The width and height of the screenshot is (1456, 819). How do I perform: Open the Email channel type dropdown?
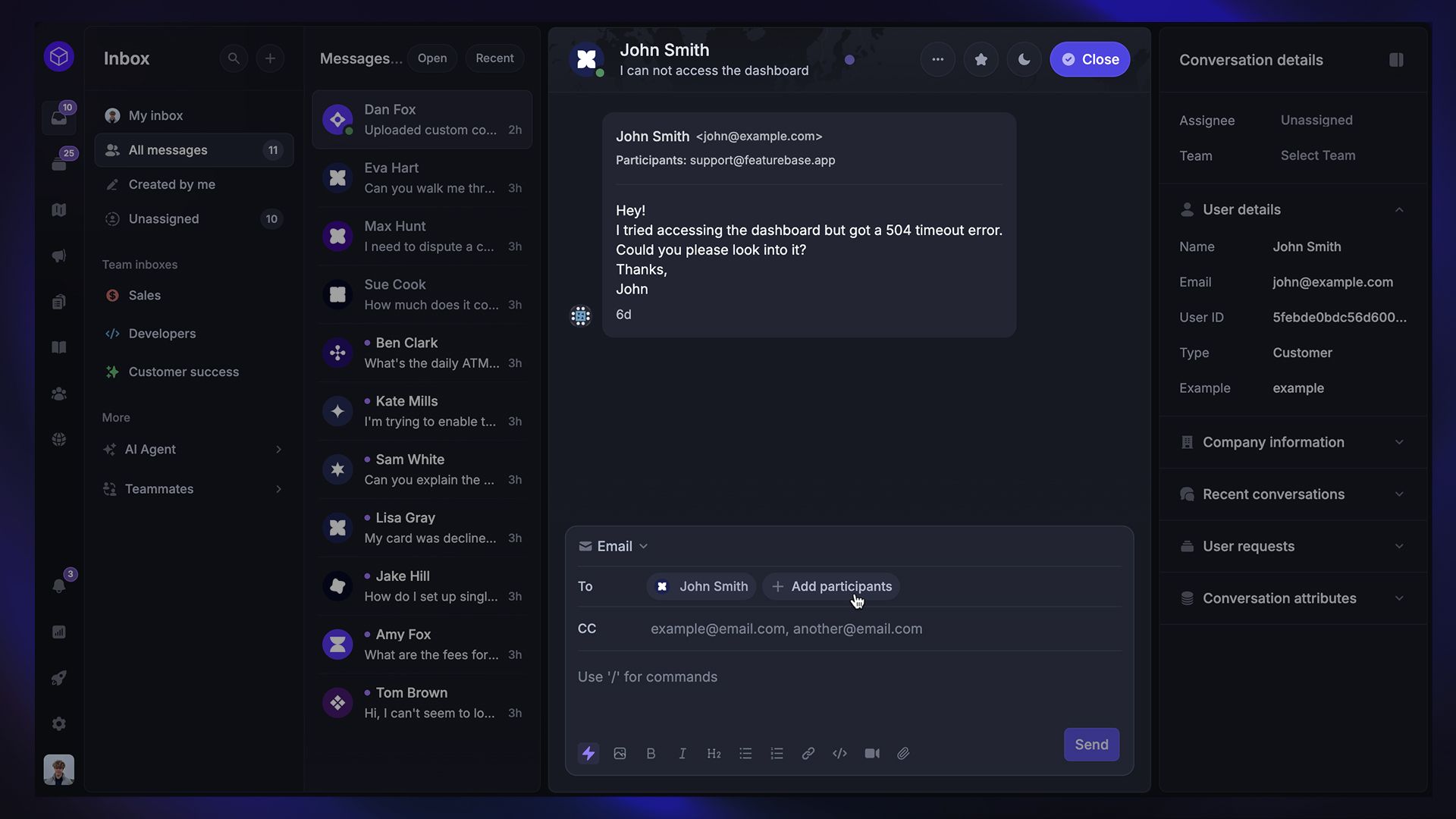613,546
